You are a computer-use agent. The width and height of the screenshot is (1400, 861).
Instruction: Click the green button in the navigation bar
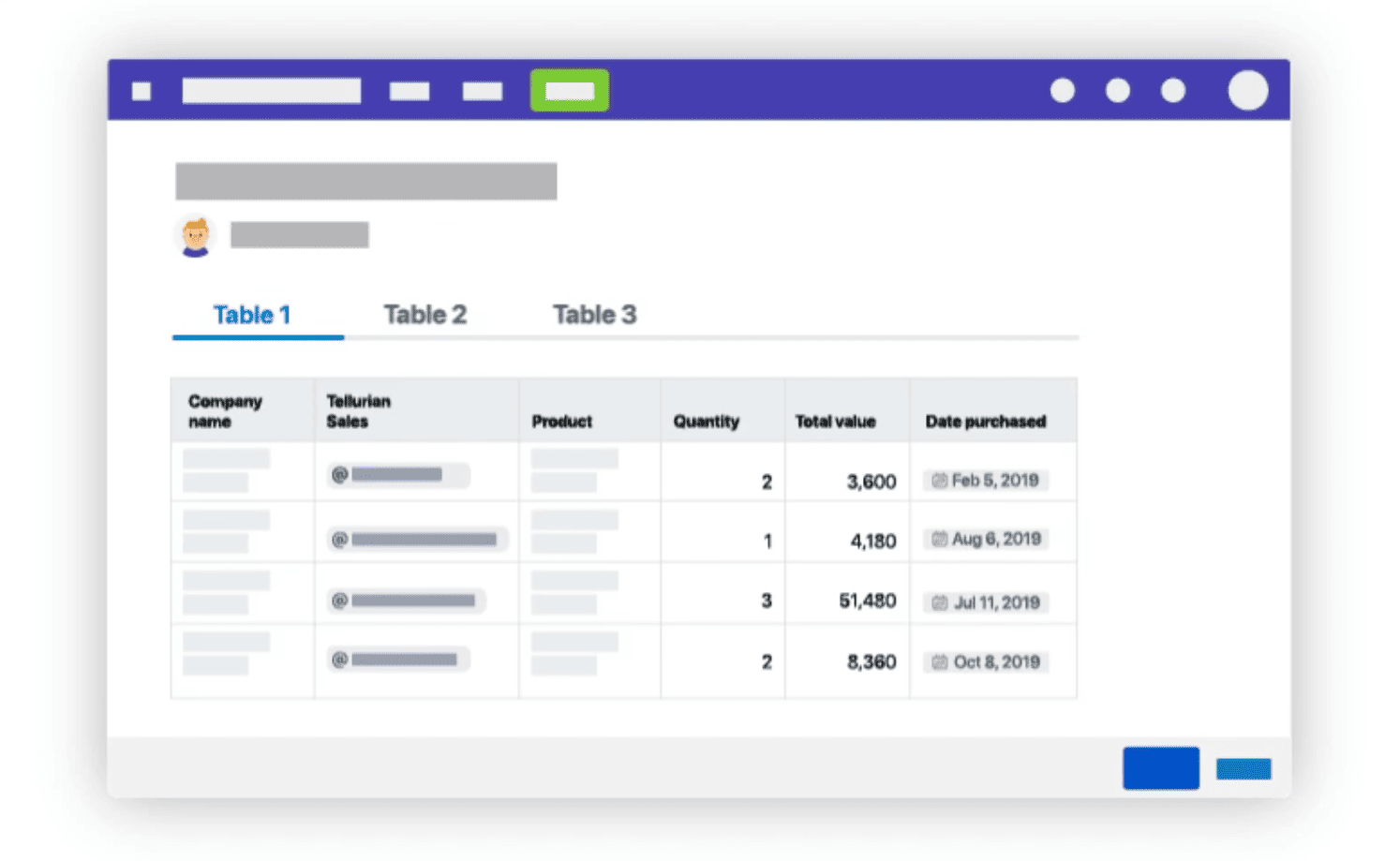569,91
